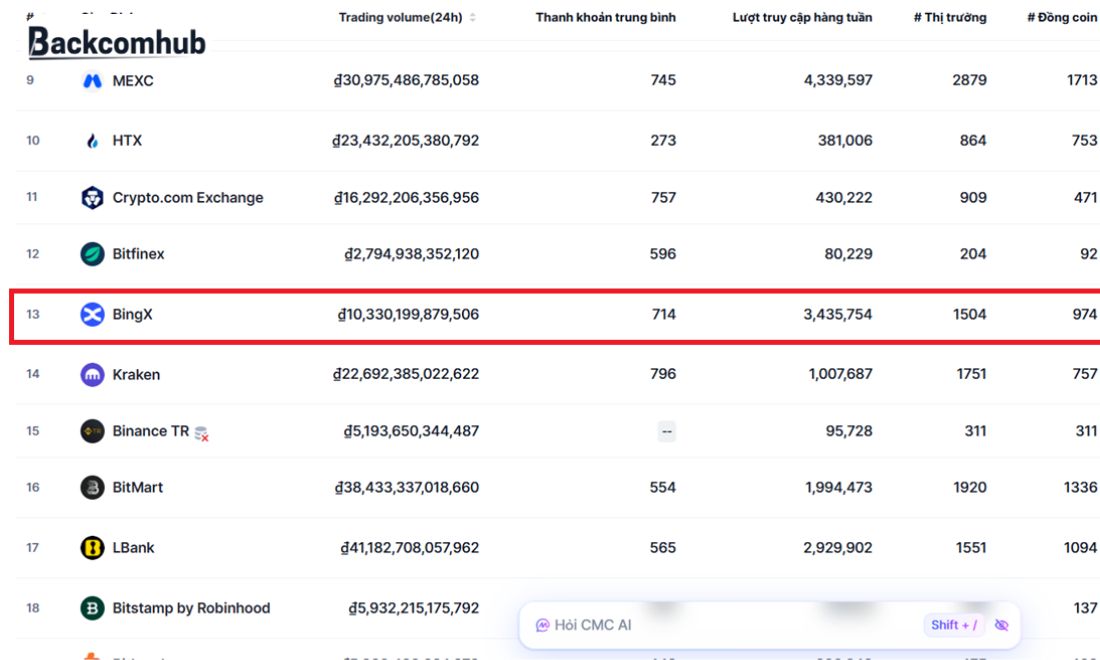The width and height of the screenshot is (1100, 660).
Task: Click Crypto.com liquidity score 757
Action: click(x=663, y=198)
